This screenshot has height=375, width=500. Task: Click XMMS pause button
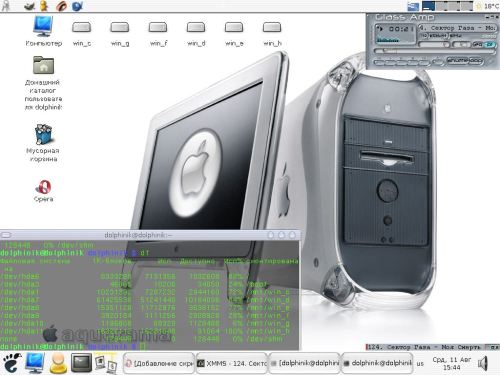point(402,62)
